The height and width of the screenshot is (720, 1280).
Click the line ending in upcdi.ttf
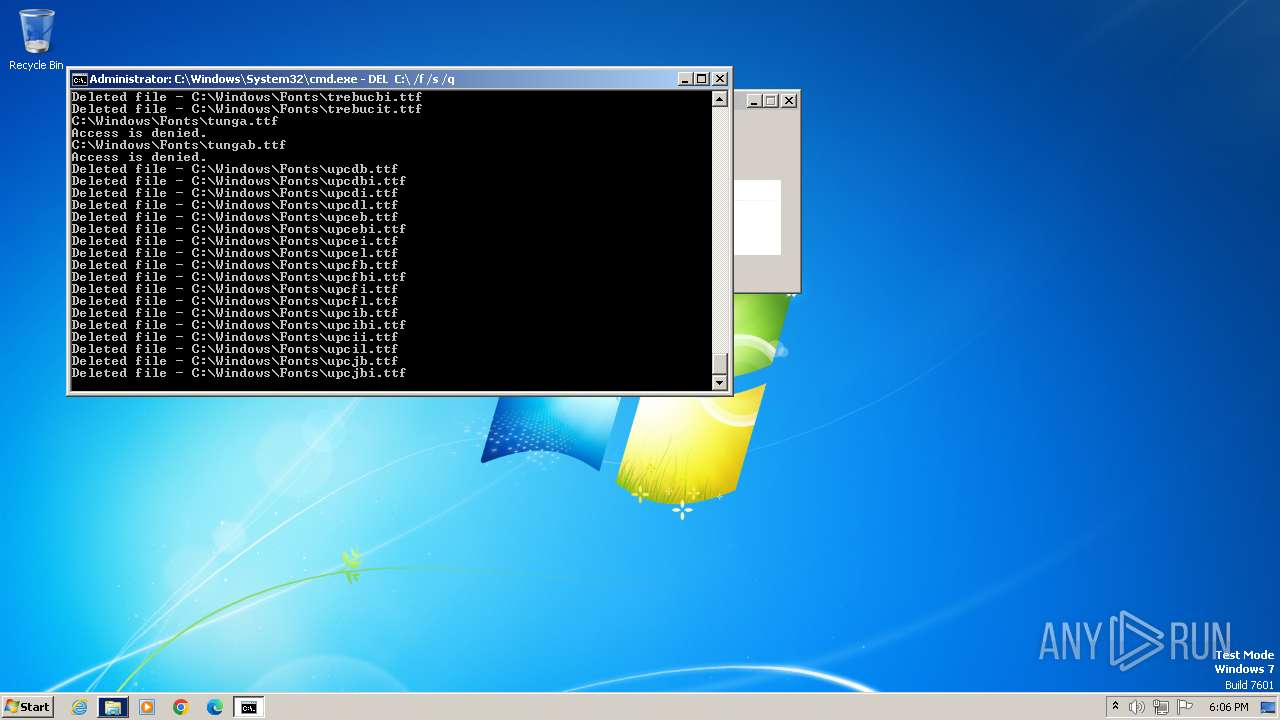[235, 193]
